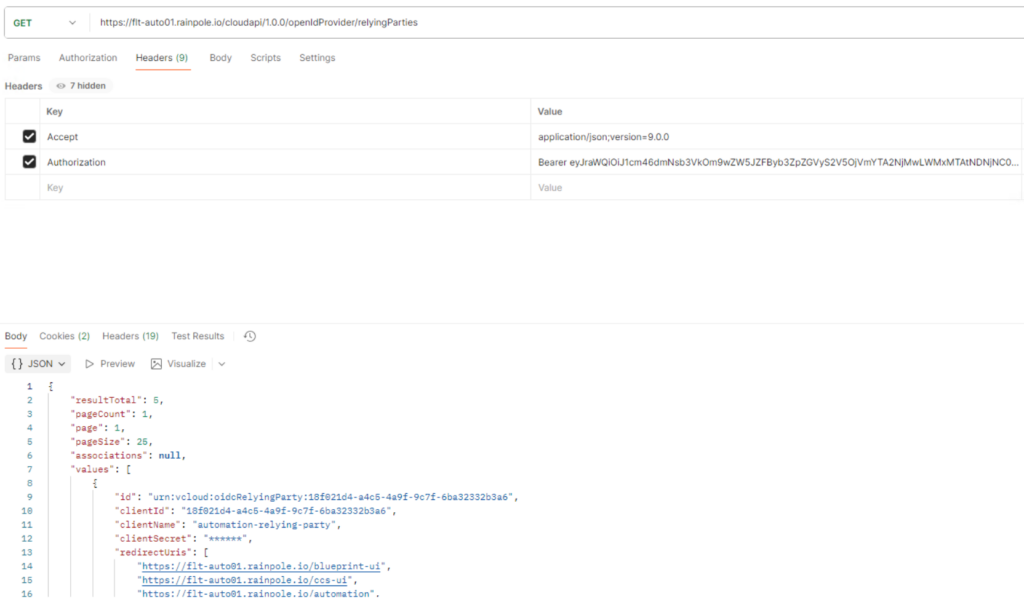Open the Visualize options chevron
1024x602 pixels.
coord(222,364)
